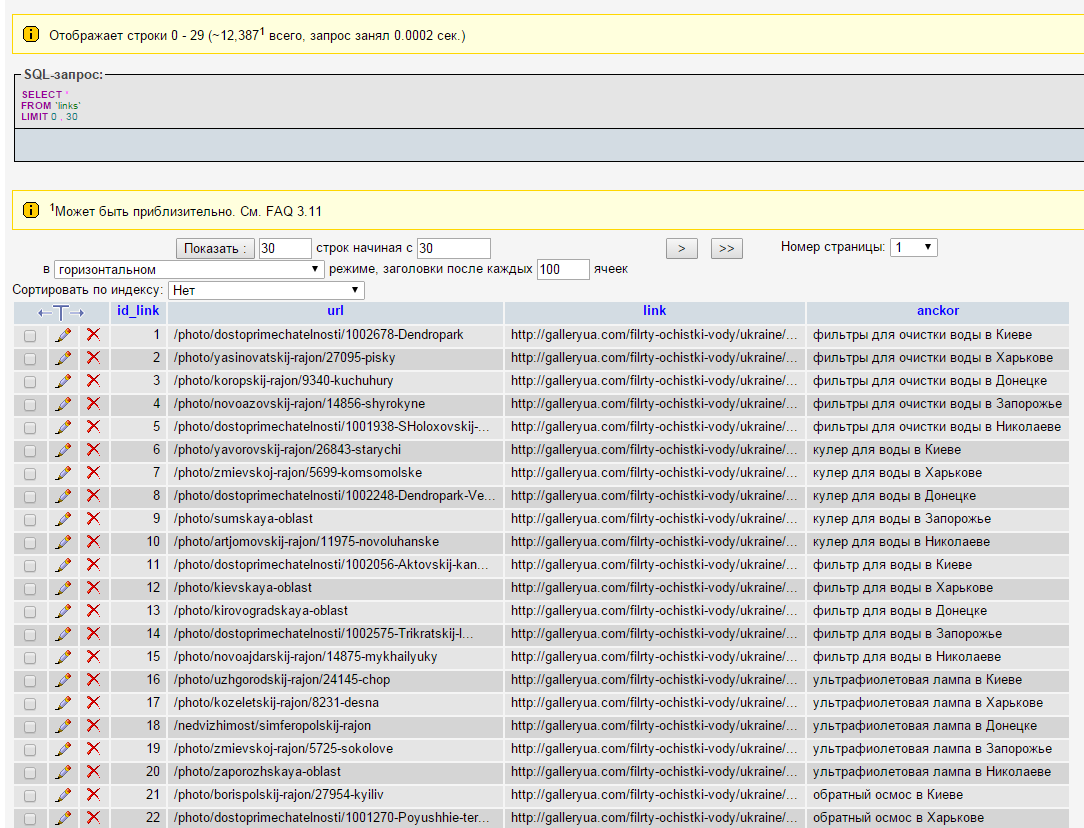Delete row 11 via the red X icon
Viewport: 1084px width, 828px height.
(x=93, y=565)
